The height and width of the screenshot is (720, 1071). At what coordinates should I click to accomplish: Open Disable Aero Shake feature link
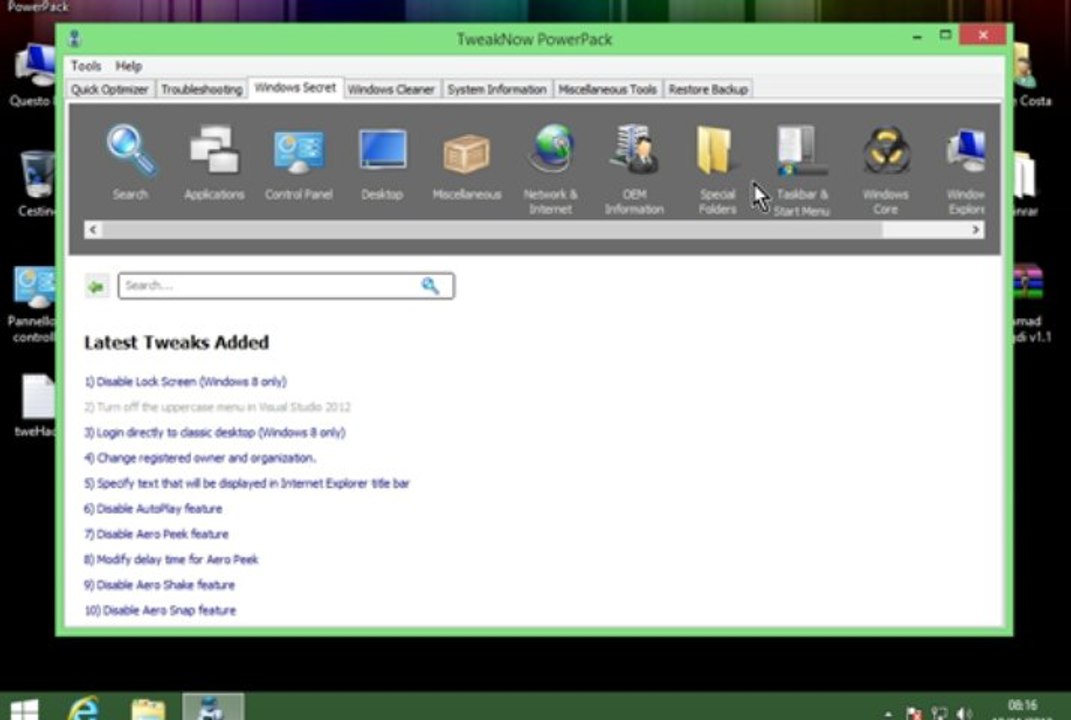(x=159, y=585)
